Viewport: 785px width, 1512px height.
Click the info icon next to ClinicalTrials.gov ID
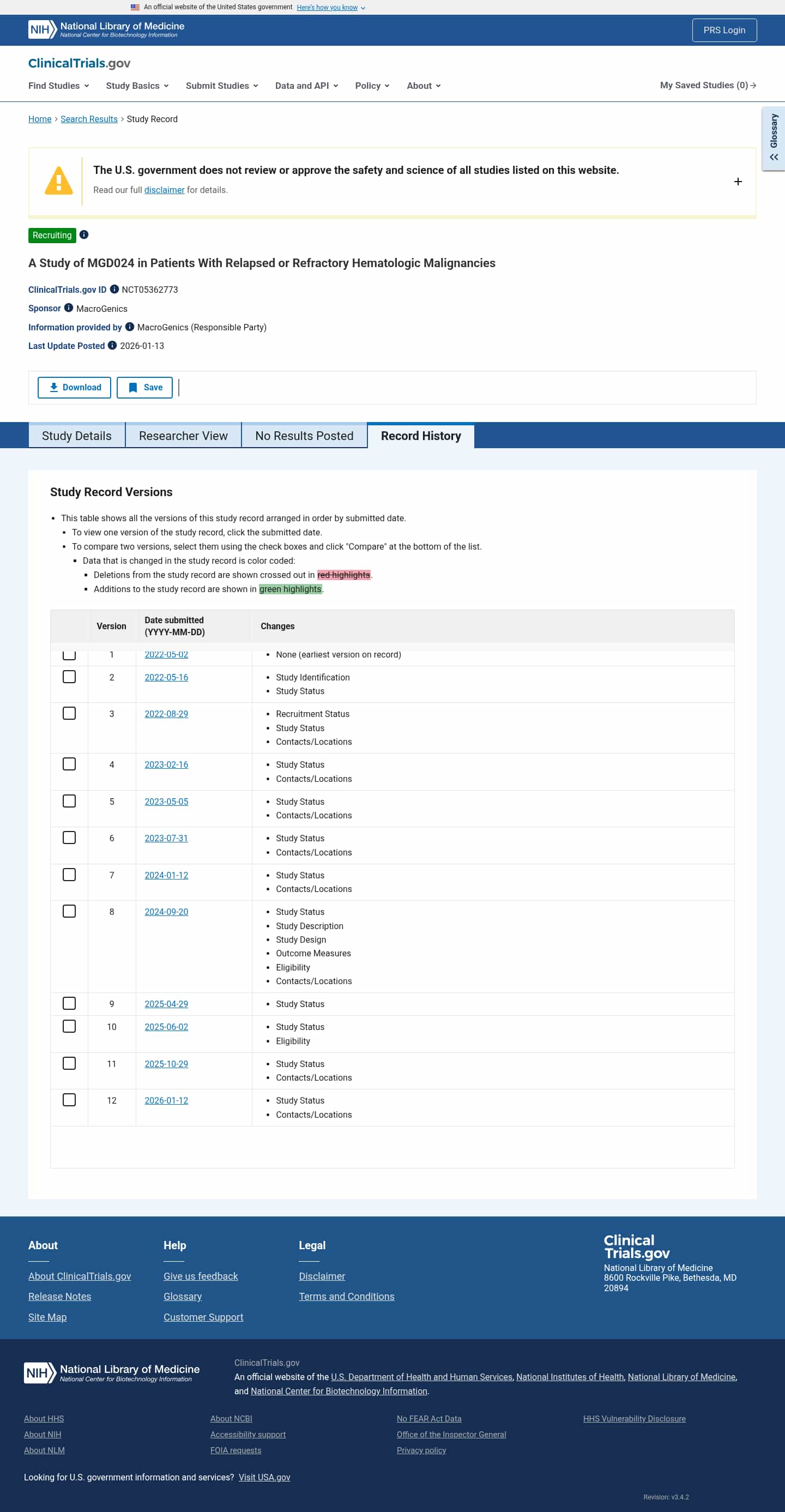[x=114, y=290]
